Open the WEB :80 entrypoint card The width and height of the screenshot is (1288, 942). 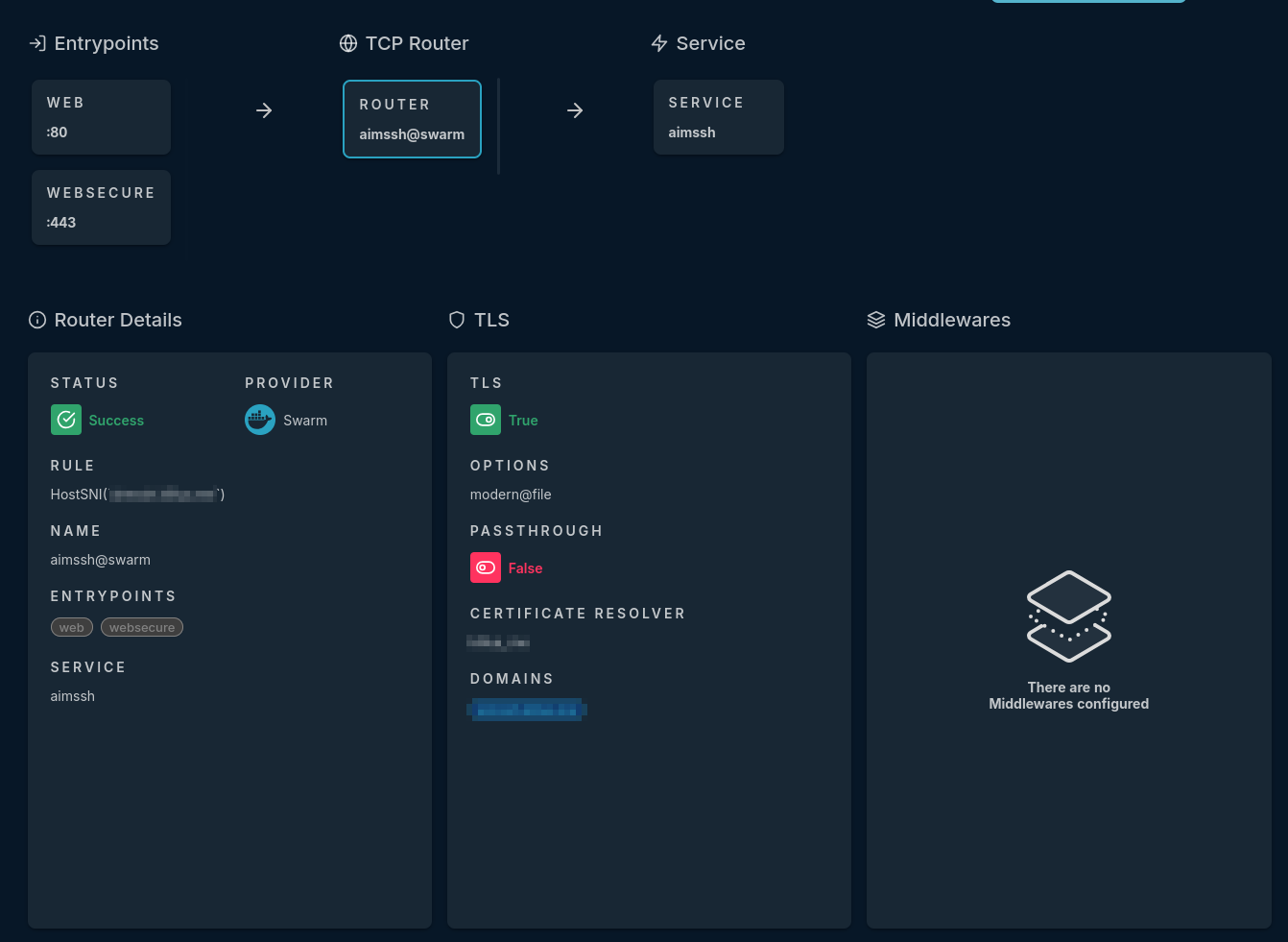click(x=101, y=117)
